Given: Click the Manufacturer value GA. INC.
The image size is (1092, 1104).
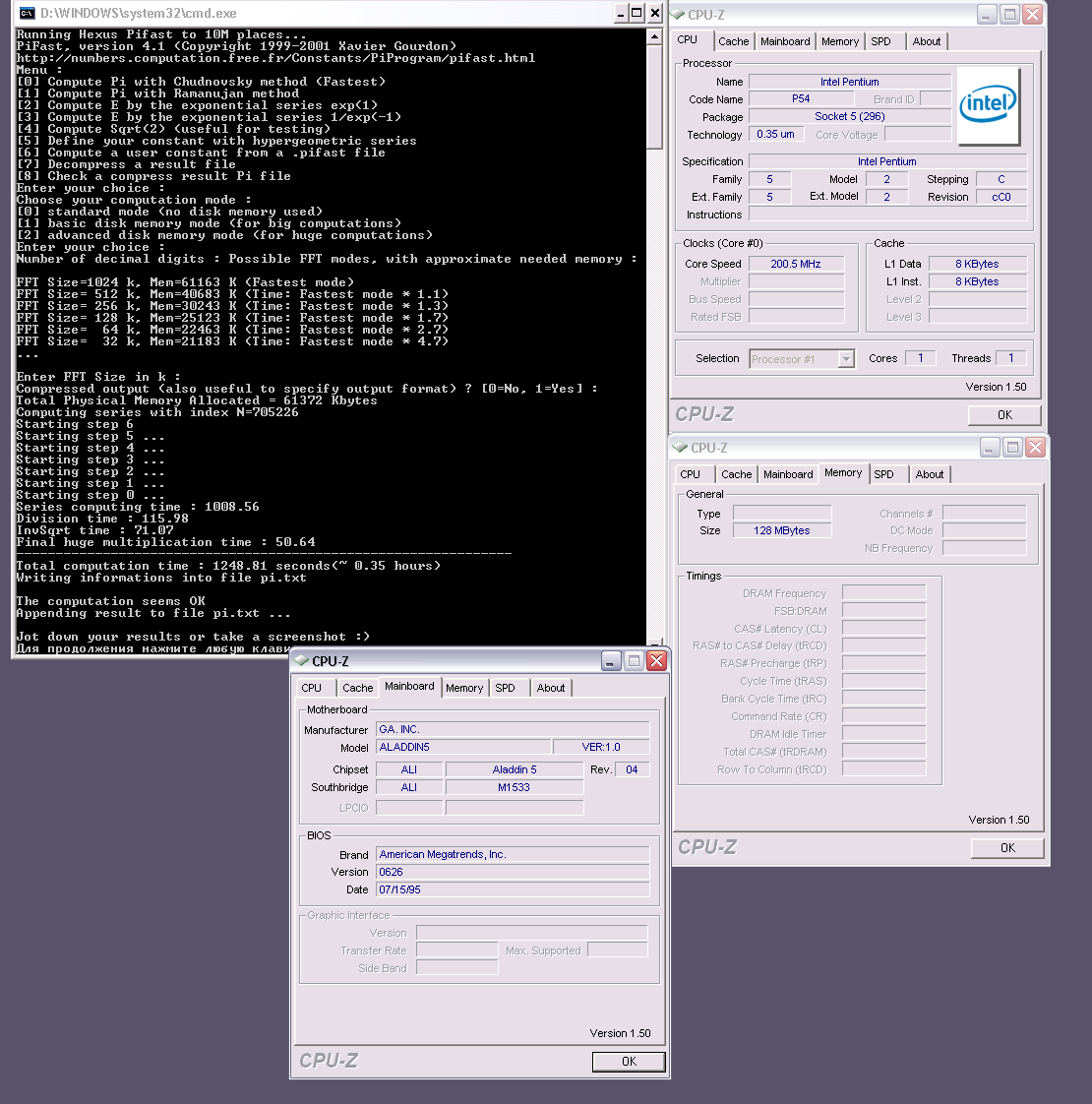Looking at the screenshot, I should 513,729.
